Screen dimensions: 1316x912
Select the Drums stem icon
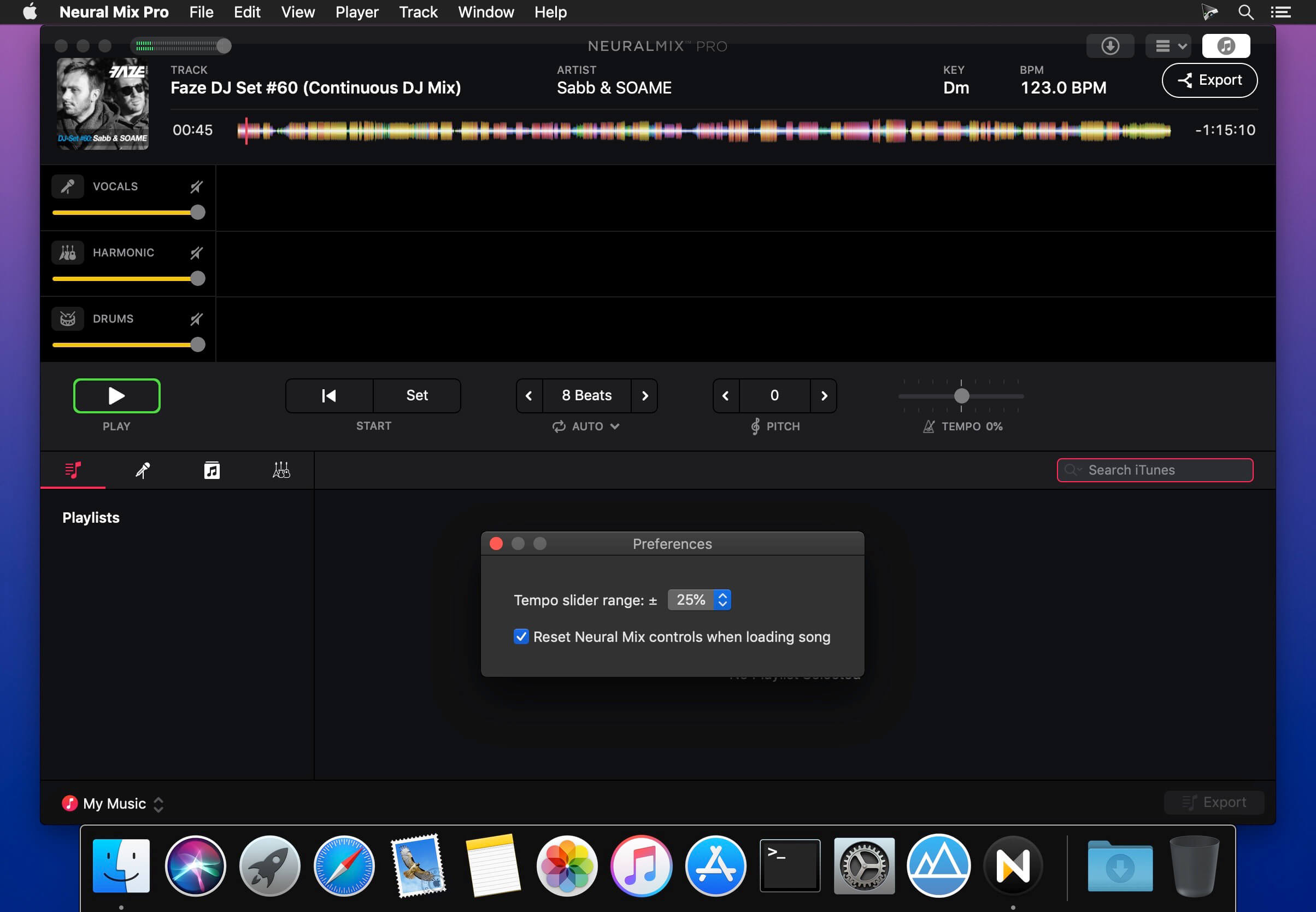pos(67,318)
